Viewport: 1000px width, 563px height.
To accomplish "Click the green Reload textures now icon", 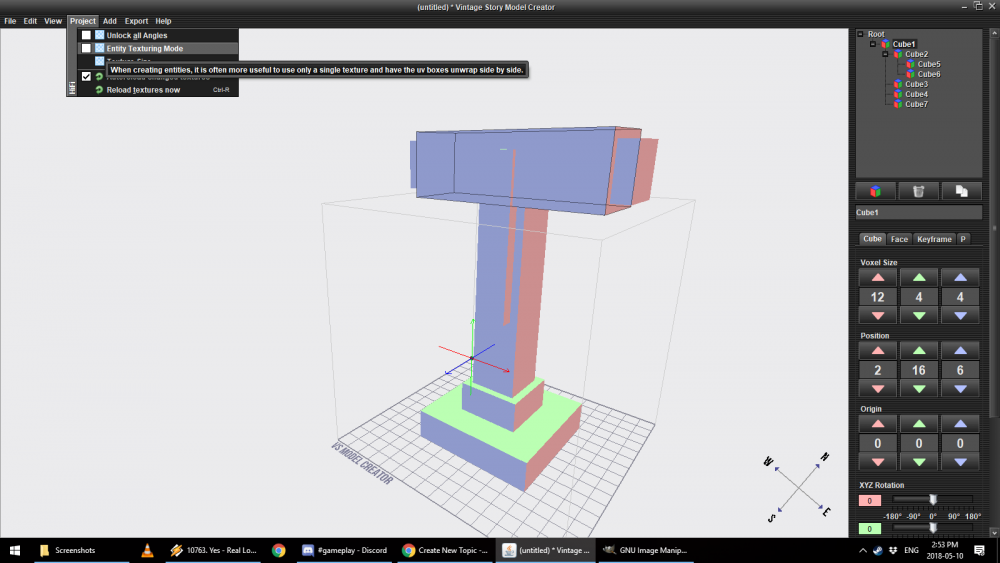I will [x=99, y=90].
